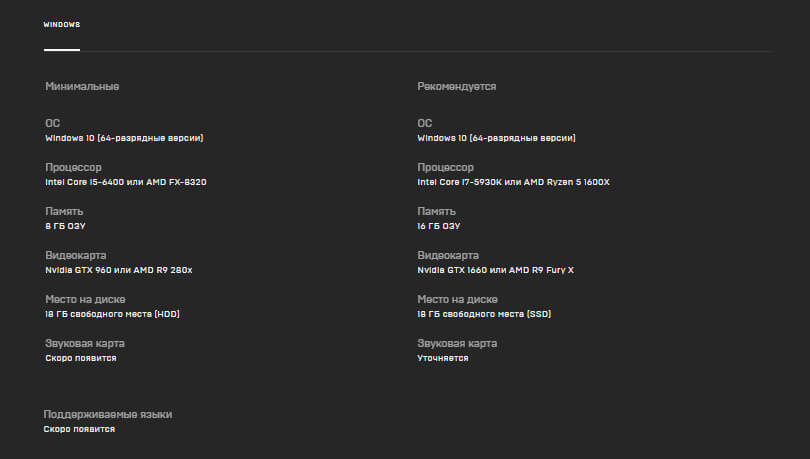Click Скоро появится under supported languages
810x459 pixels.
[x=79, y=429]
